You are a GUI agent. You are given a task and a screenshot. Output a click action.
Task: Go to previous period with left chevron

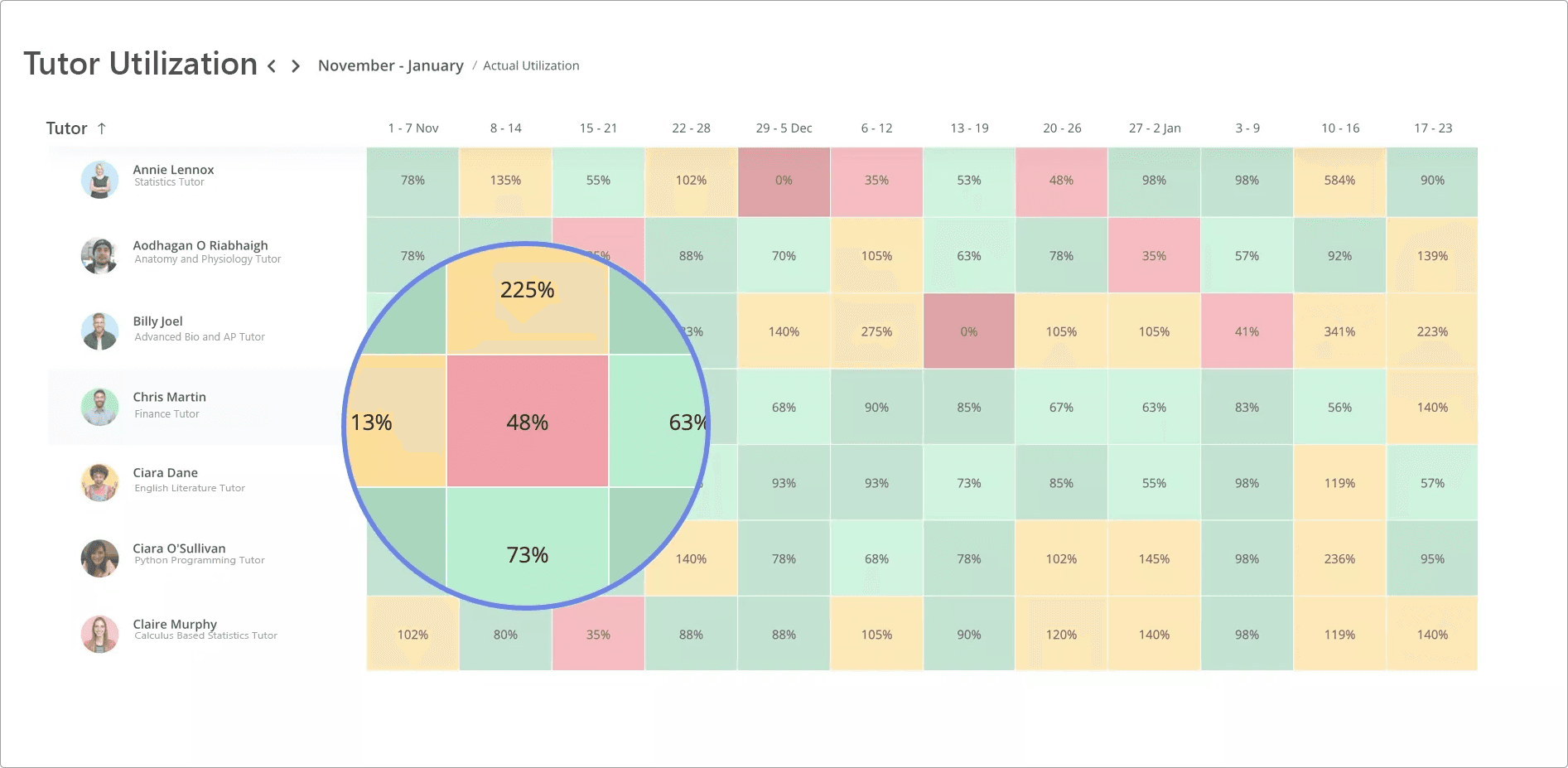(x=272, y=66)
